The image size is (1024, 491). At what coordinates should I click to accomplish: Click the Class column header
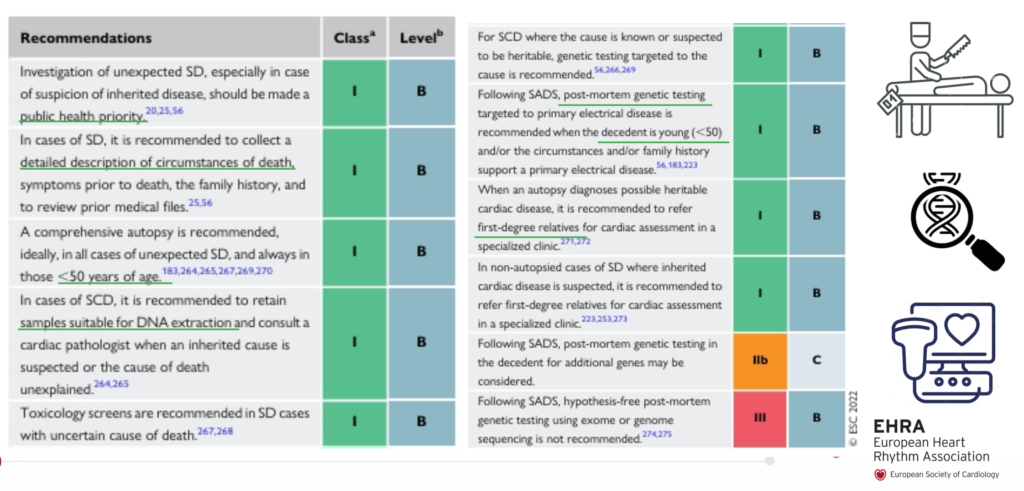click(x=355, y=38)
